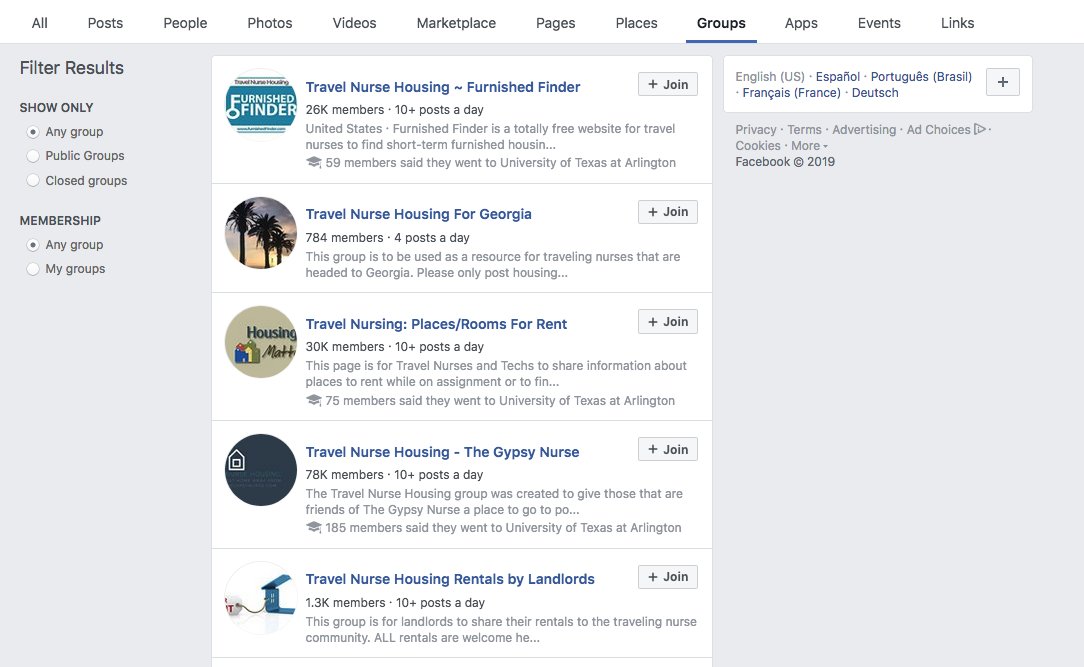Switch to the Pages tab
This screenshot has height=667, width=1084.
(x=555, y=23)
